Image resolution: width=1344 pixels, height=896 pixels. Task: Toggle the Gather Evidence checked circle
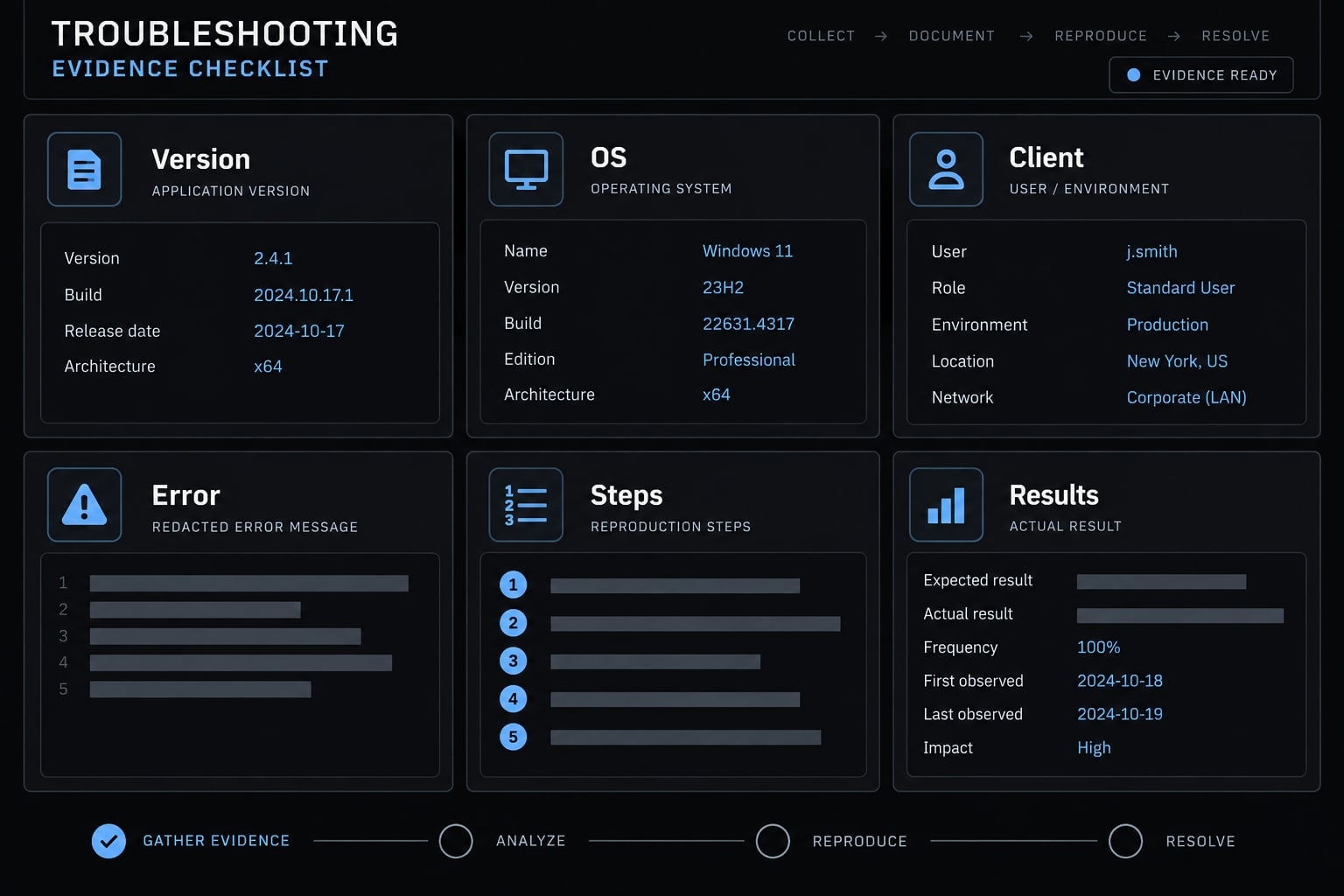point(108,841)
